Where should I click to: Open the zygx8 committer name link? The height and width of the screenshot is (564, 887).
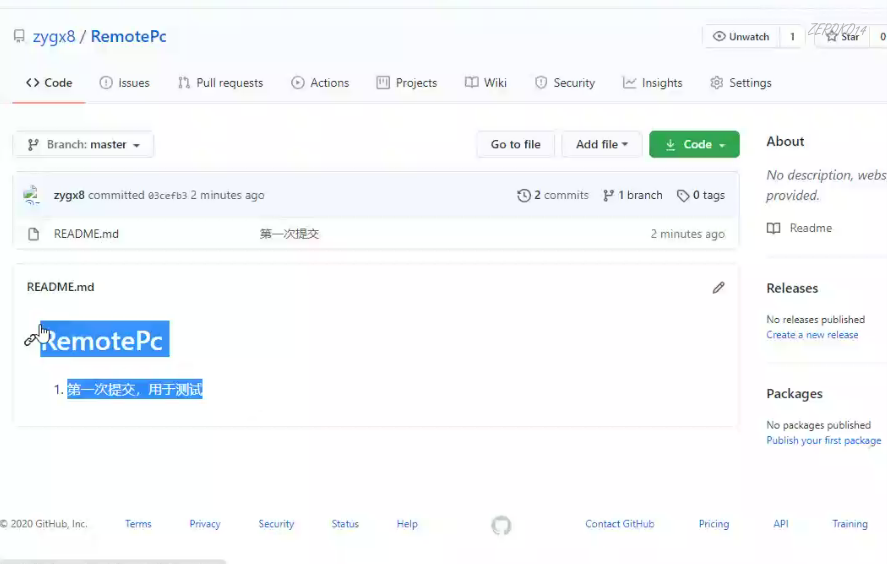[x=69, y=195]
